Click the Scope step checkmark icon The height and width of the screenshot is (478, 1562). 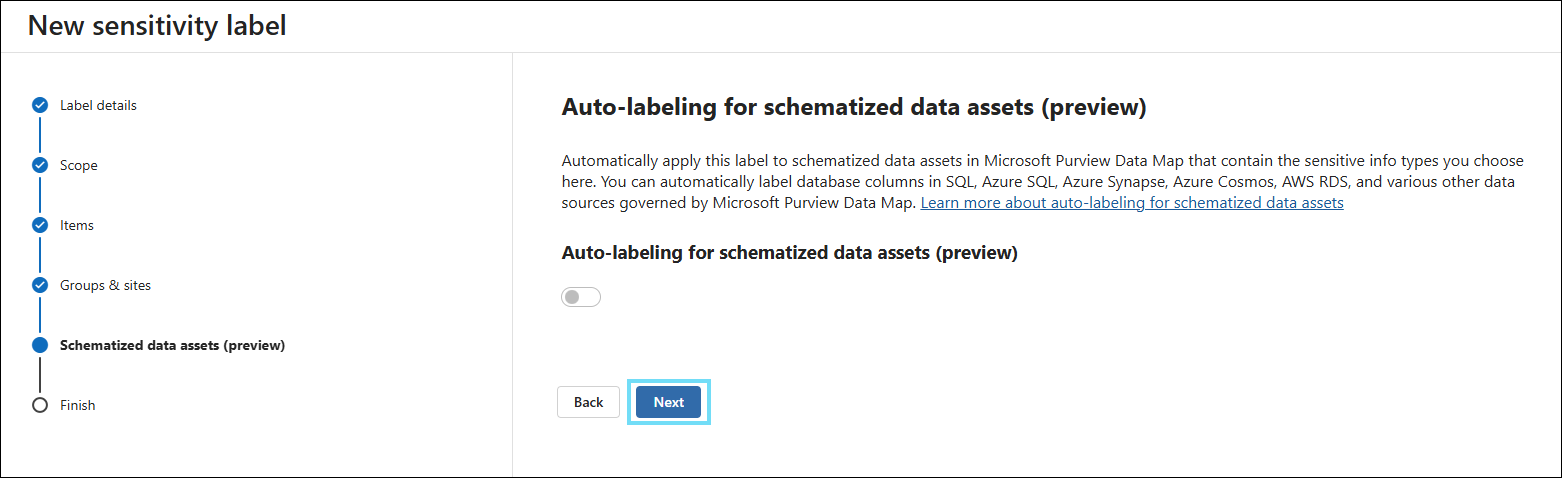point(40,165)
